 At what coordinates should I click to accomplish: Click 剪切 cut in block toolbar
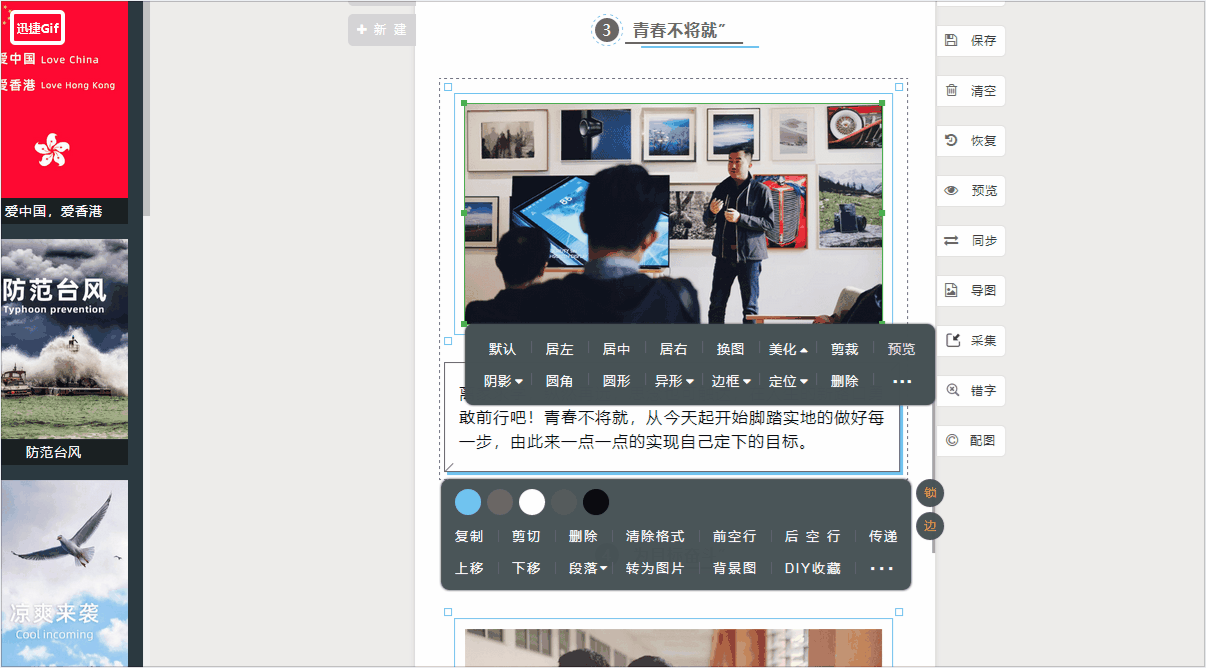(526, 536)
